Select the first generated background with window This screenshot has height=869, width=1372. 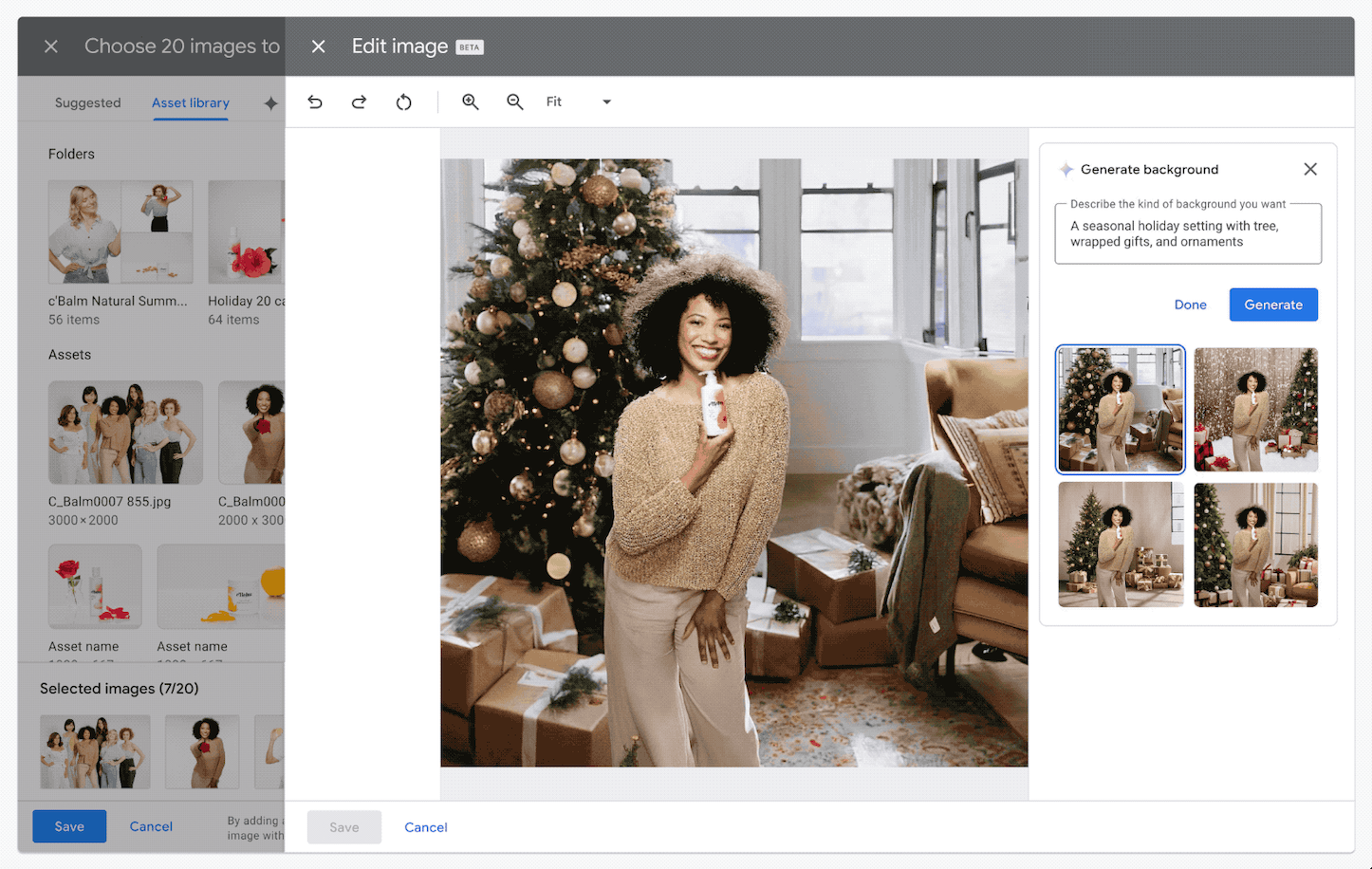point(1121,409)
